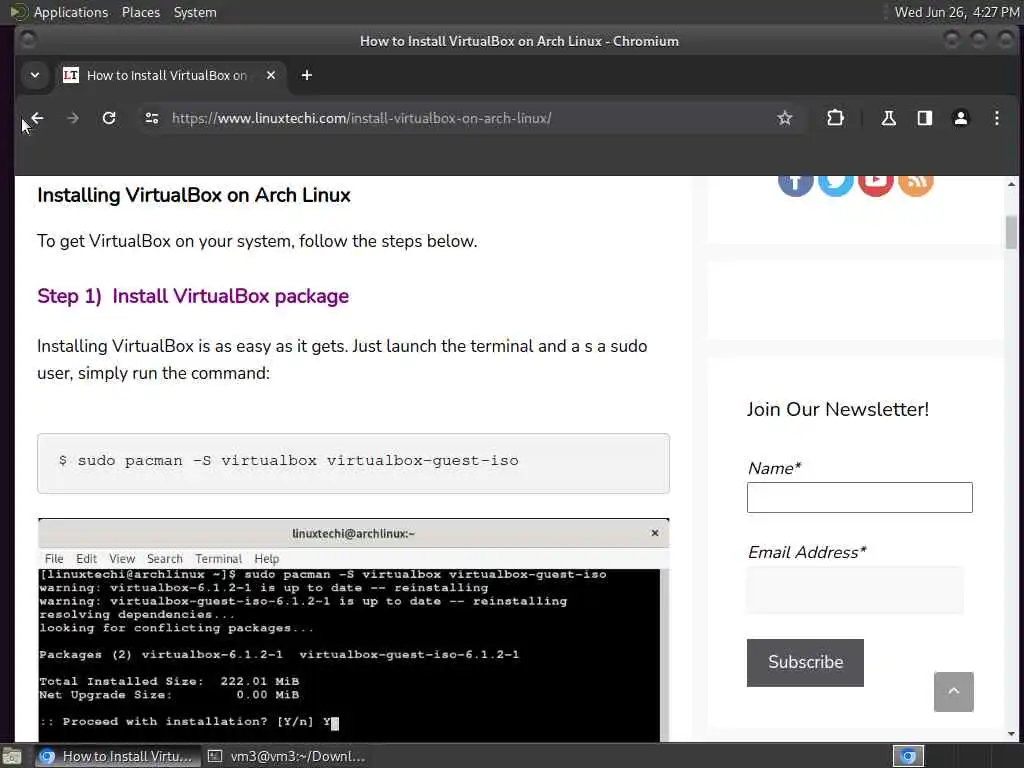Click the sudo pacman command code block

click(x=353, y=463)
